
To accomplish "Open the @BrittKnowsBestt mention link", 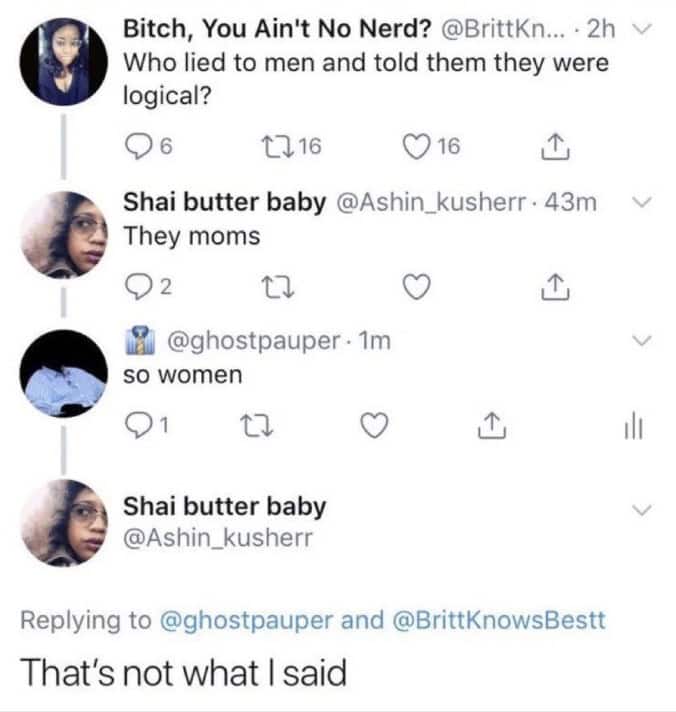I will click(494, 619).
